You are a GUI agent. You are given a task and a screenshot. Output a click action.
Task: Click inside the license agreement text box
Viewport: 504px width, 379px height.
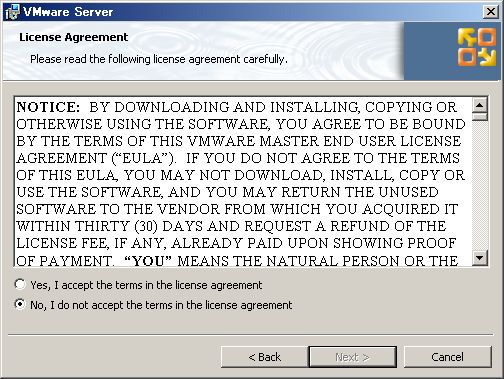(243, 181)
